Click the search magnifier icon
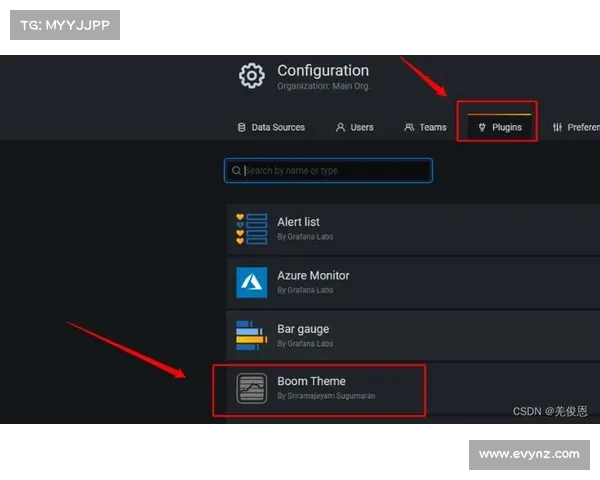600x480 pixels. point(236,170)
